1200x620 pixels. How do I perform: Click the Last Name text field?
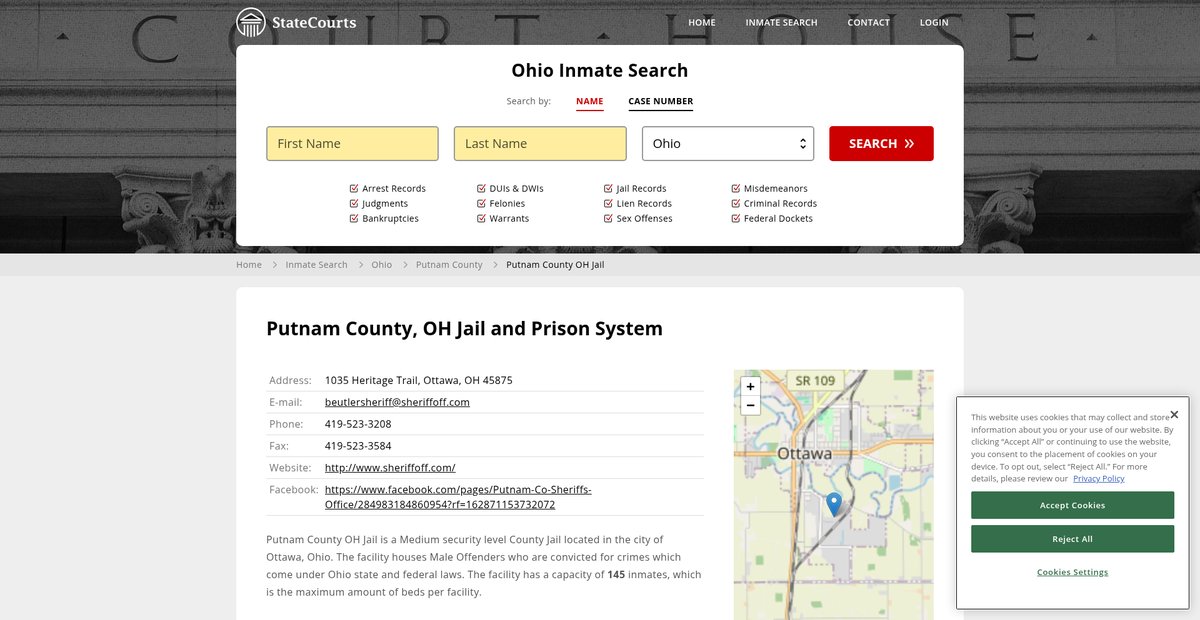540,144
